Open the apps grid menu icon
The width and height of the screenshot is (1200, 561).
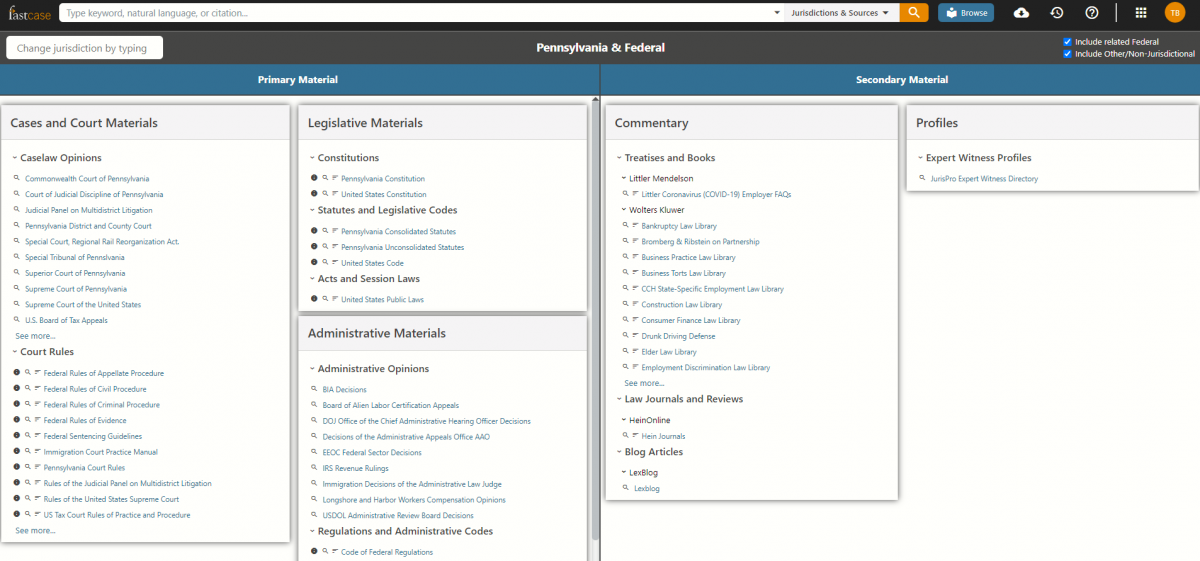[1141, 13]
